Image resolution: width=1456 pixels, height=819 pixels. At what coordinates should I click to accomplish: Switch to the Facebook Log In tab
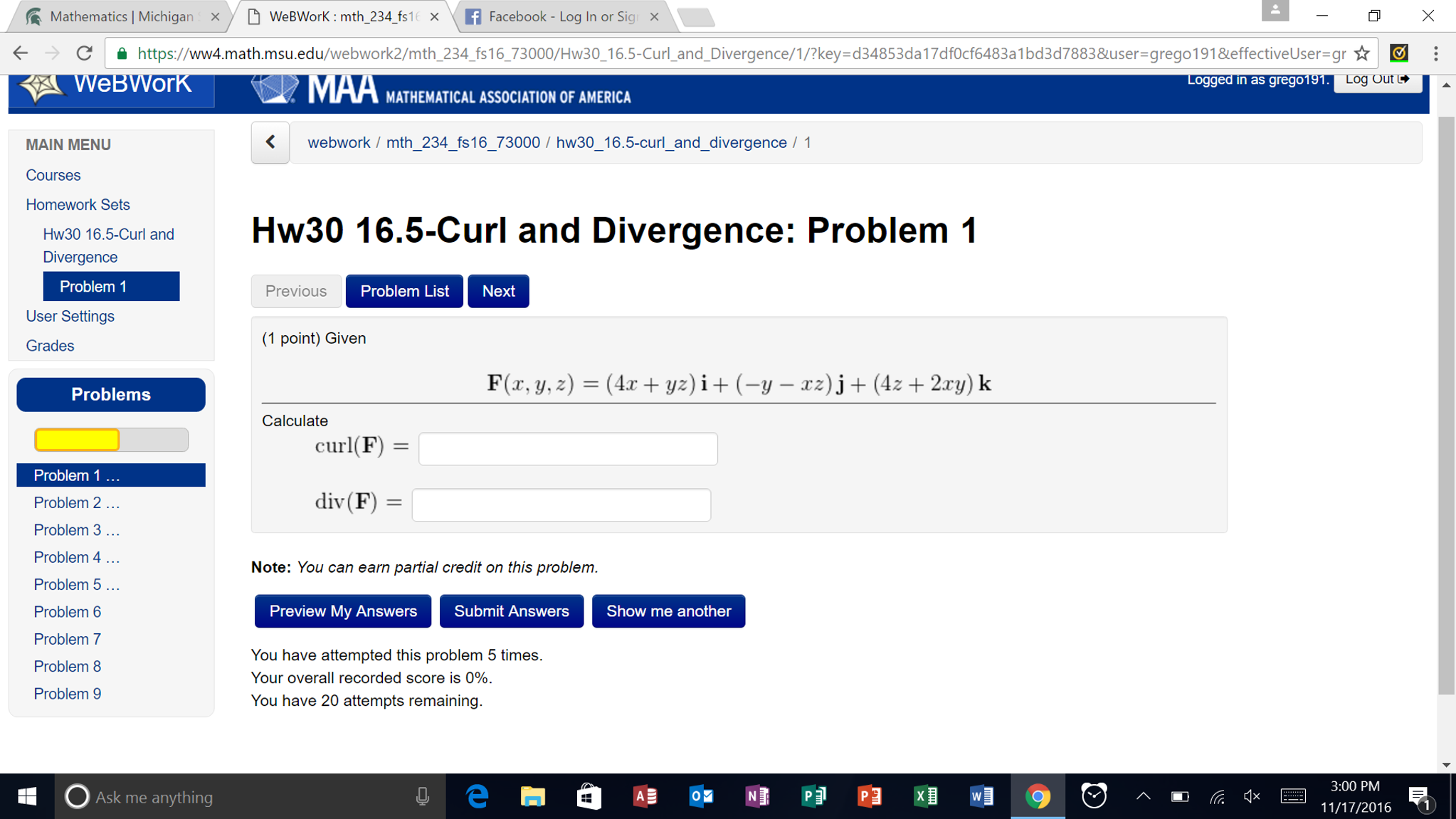(x=562, y=16)
